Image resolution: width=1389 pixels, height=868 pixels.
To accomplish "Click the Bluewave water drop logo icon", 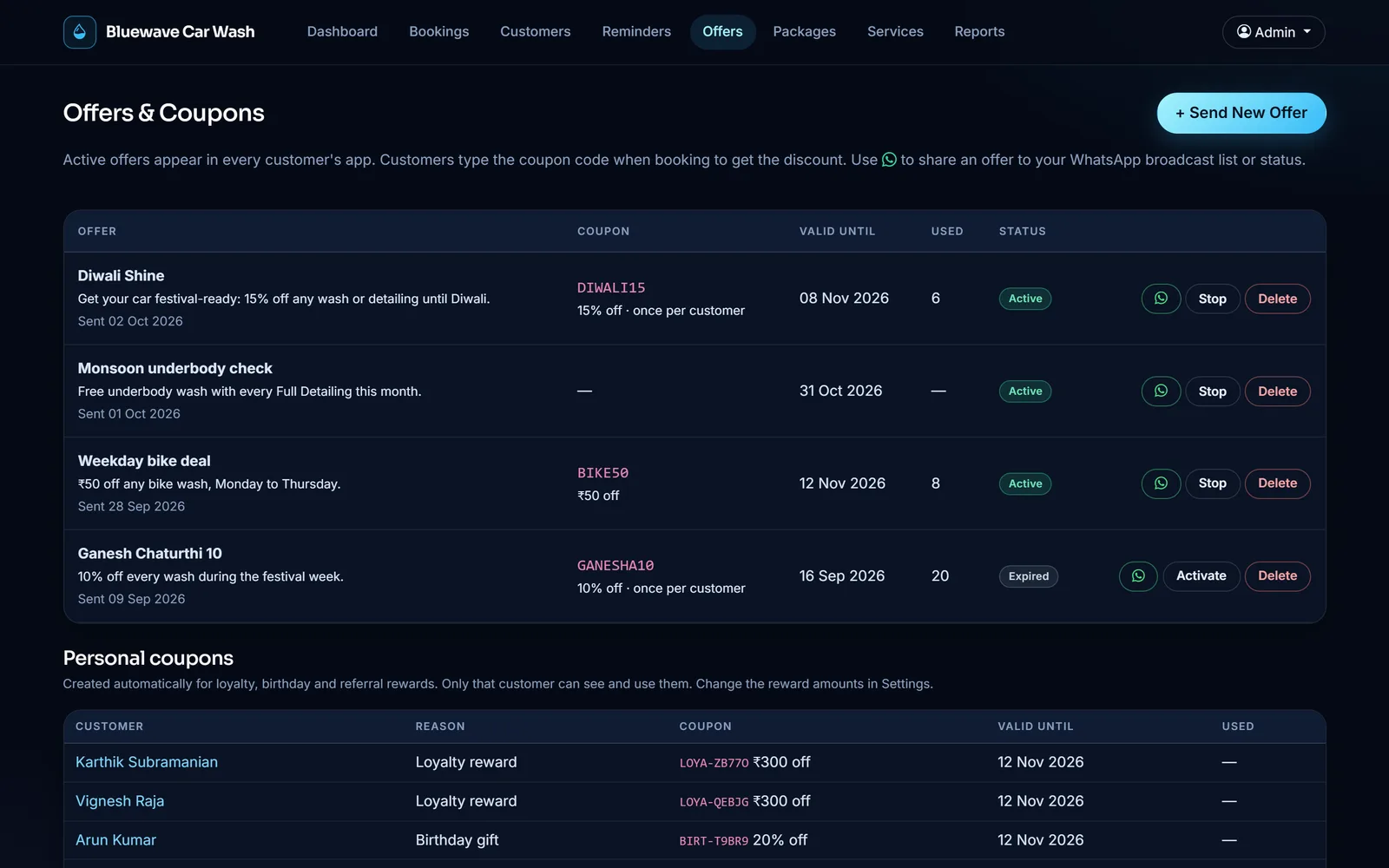I will 80,32.
